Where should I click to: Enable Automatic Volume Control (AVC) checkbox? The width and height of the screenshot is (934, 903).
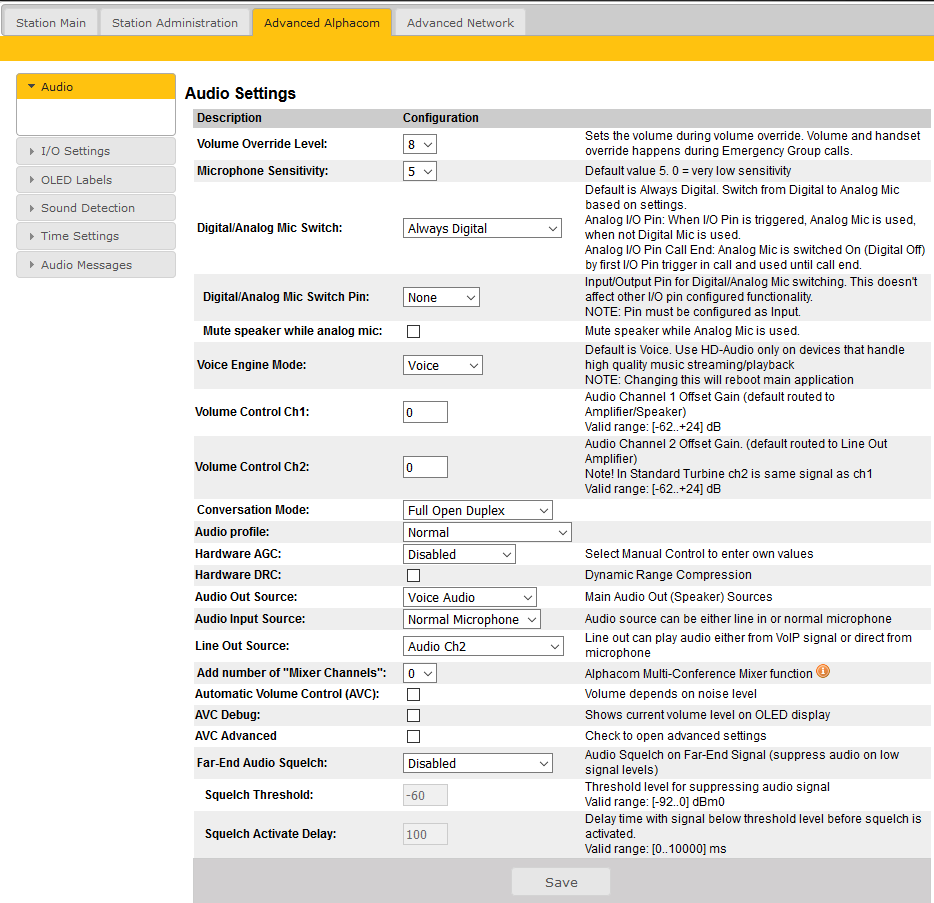click(413, 694)
